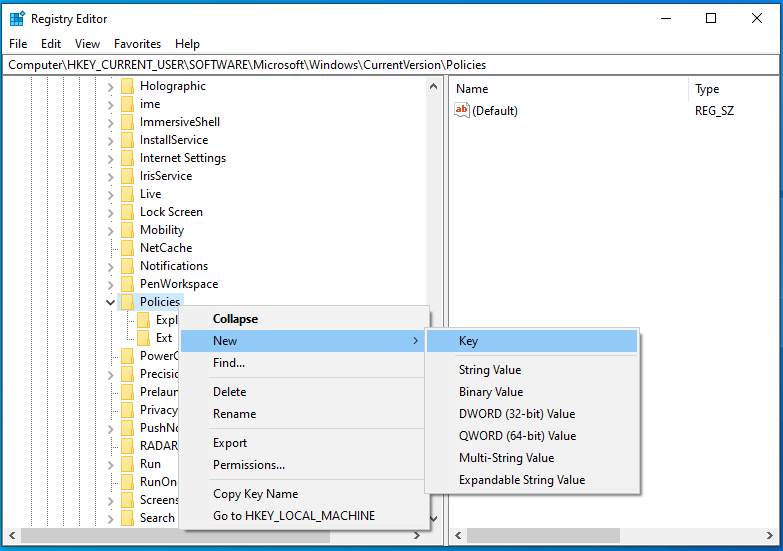Open the Edit menu
The image size is (783, 551).
tap(51, 44)
